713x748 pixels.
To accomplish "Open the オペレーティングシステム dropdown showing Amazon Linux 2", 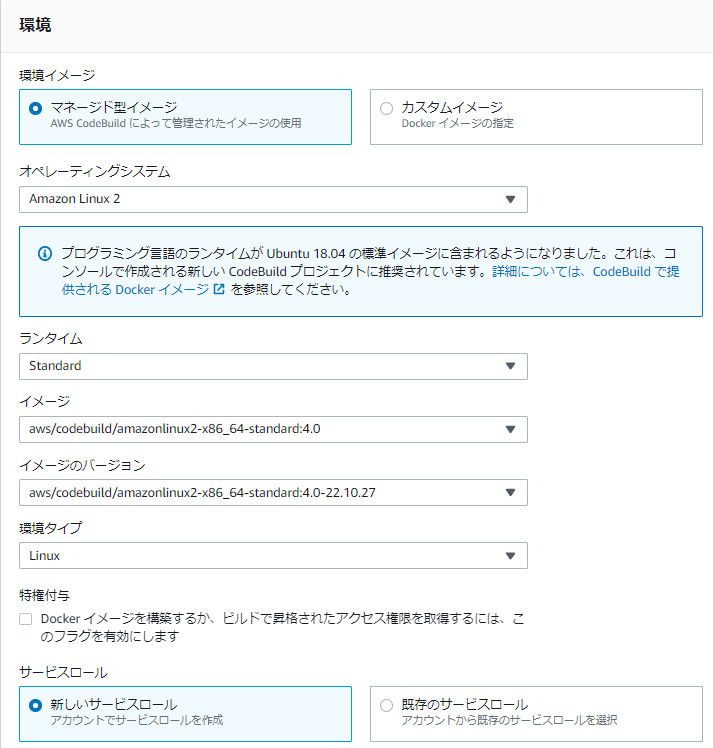I will (273, 199).
